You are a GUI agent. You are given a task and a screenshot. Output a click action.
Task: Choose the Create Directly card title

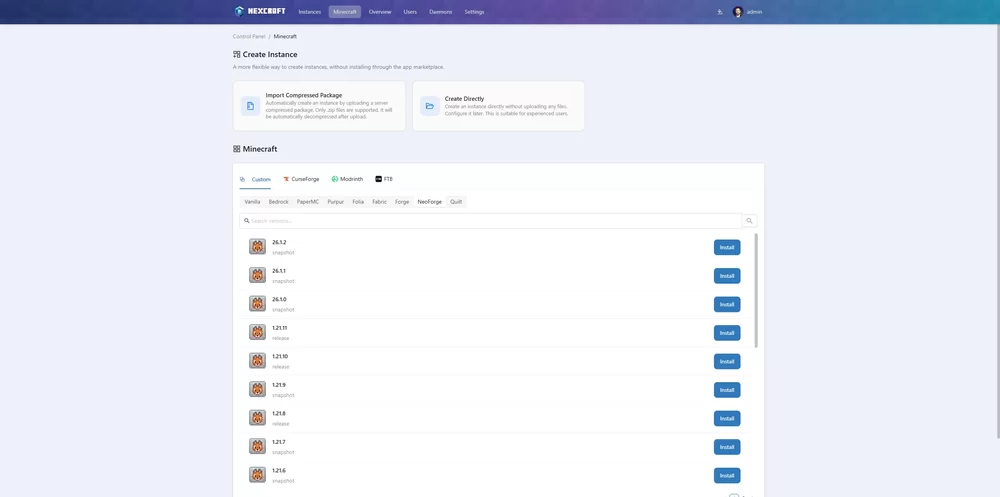click(464, 99)
